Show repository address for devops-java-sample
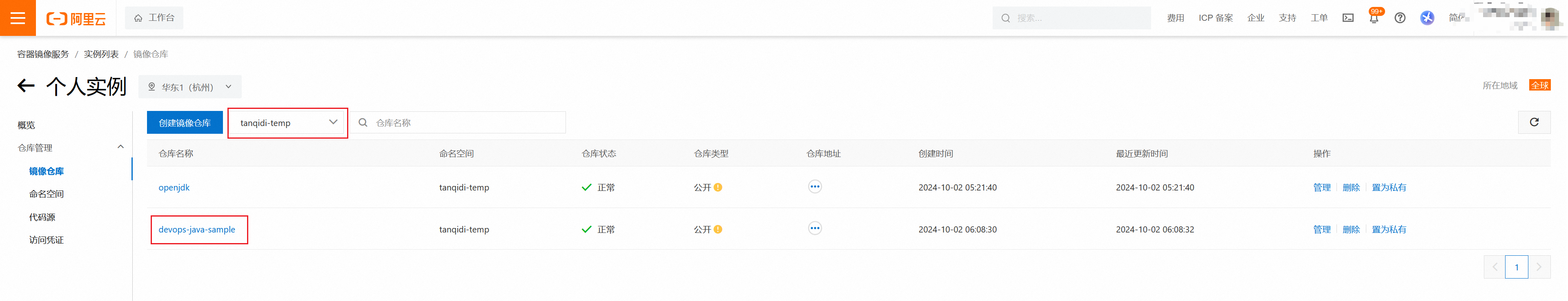This screenshot has width=1568, height=301. pyautogui.click(x=815, y=229)
